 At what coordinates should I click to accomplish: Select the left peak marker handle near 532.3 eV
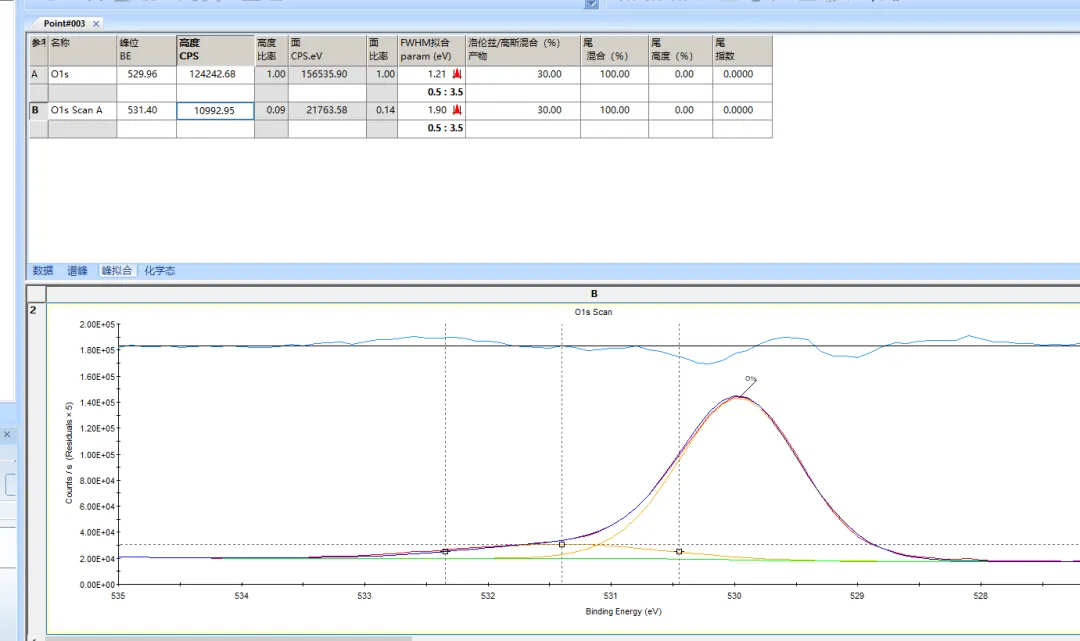coord(445,551)
